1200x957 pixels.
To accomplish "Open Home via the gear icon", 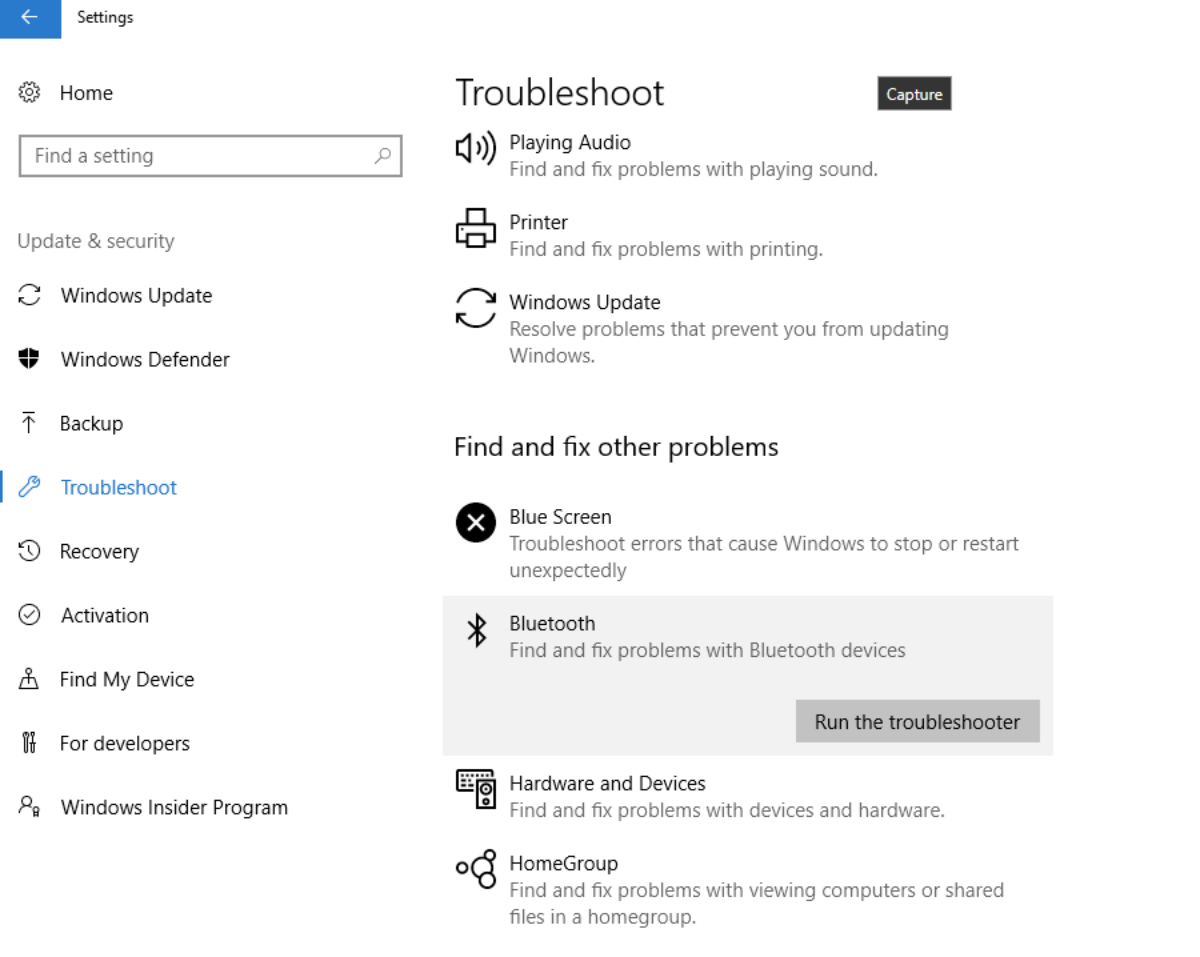I will [x=30, y=93].
